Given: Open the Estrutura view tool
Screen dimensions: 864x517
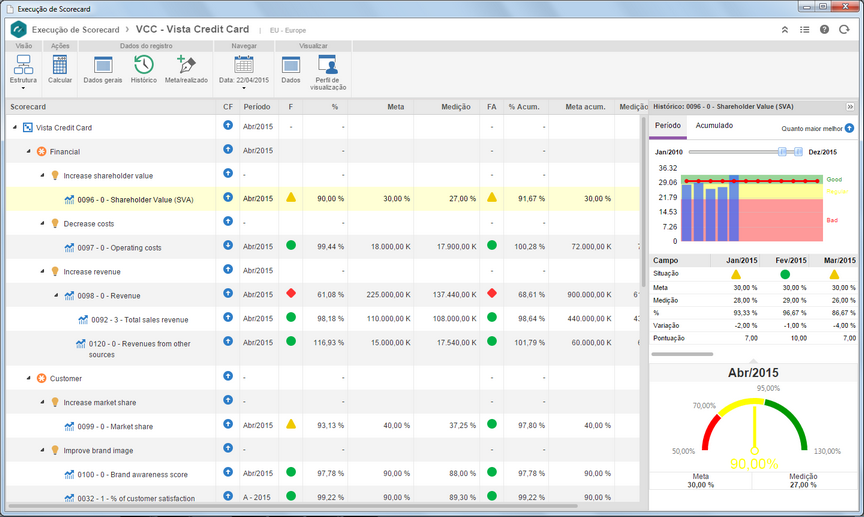Looking at the screenshot, I should point(23,69).
